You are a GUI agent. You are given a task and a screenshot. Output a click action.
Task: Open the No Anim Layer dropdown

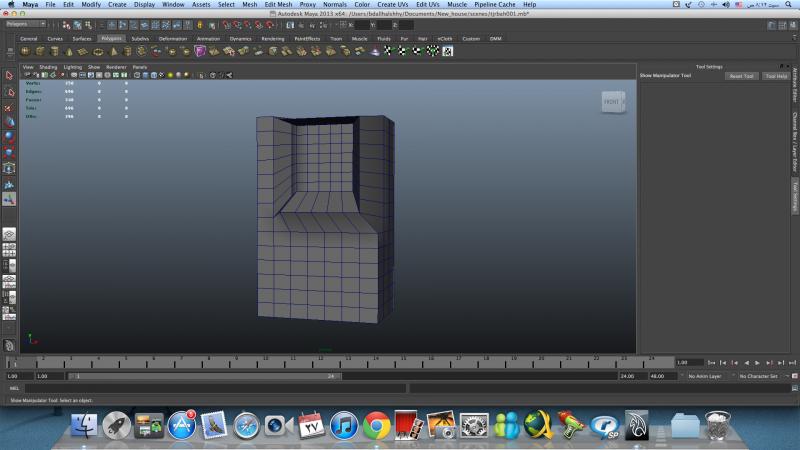tap(706, 376)
